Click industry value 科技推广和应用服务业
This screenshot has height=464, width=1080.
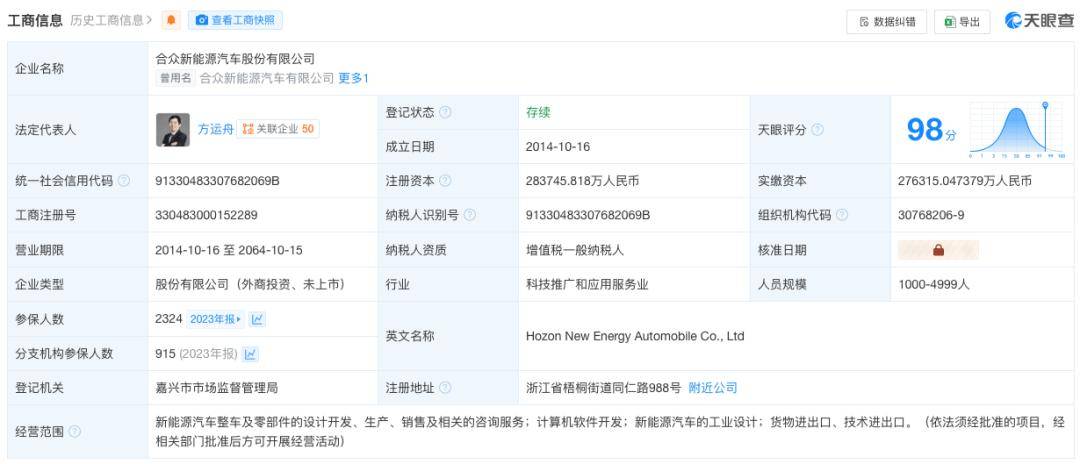click(587, 284)
